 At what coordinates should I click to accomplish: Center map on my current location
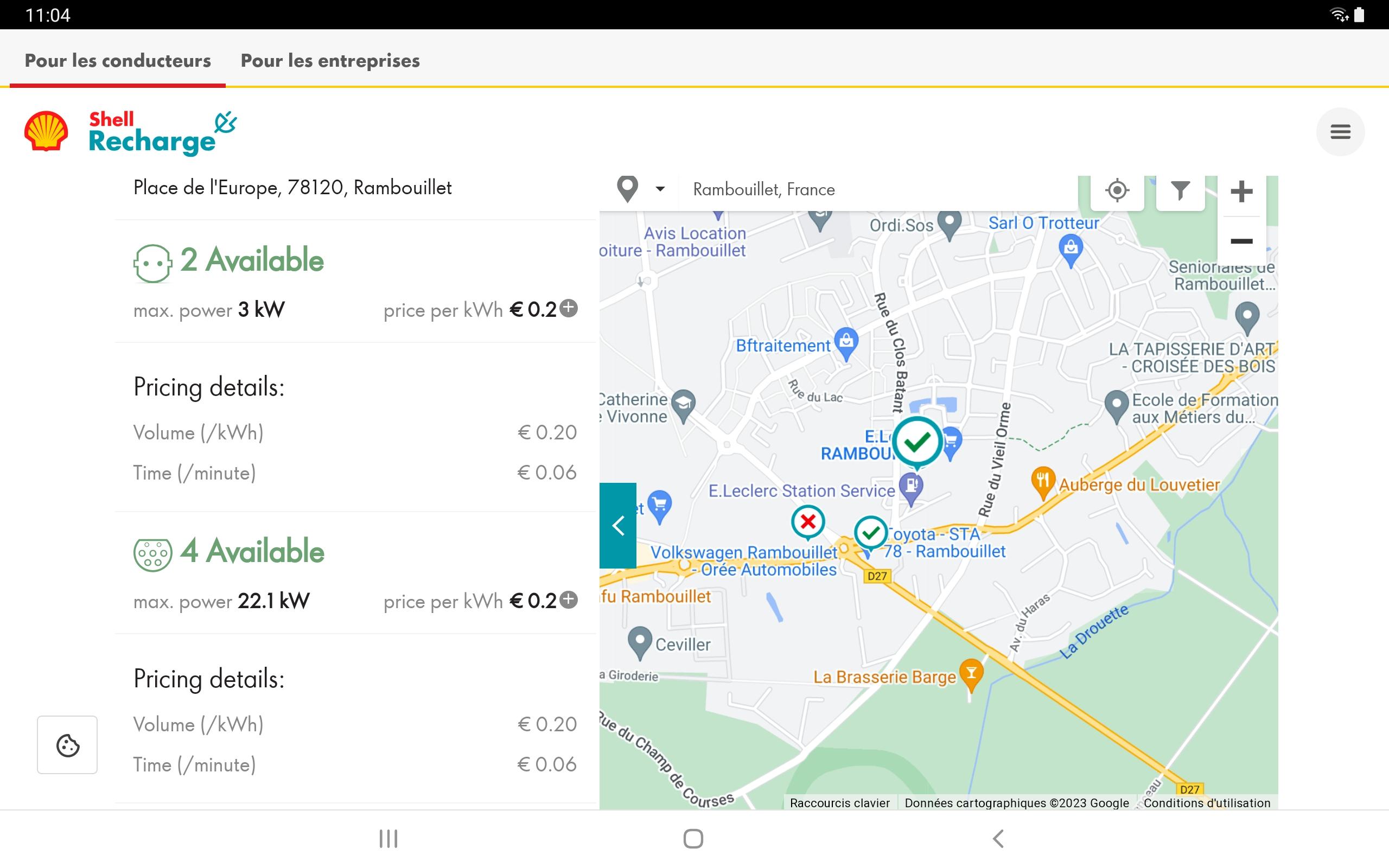point(1117,190)
